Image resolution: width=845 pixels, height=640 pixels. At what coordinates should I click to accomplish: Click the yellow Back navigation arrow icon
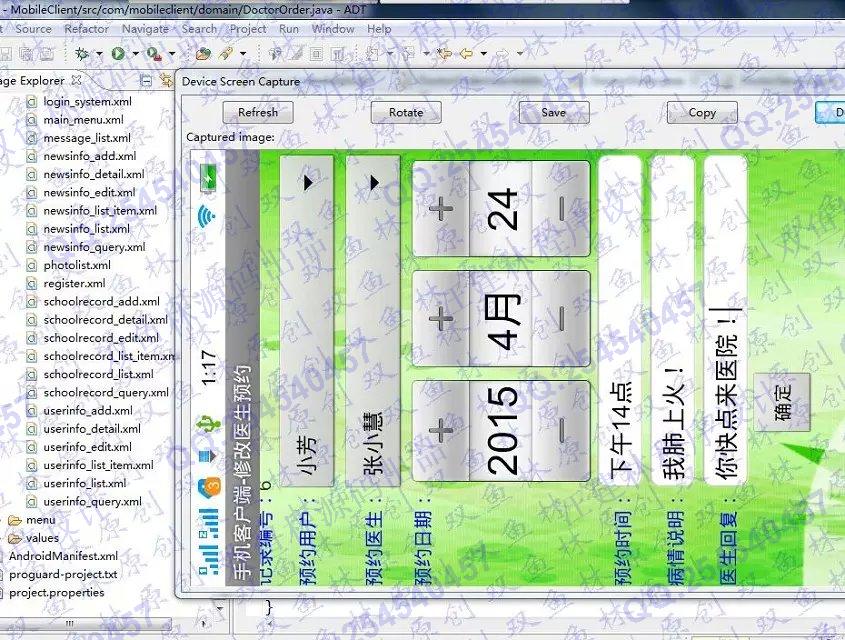(467, 53)
